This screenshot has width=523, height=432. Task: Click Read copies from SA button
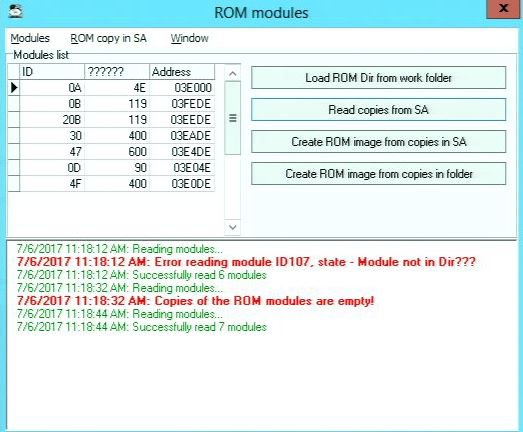pyautogui.click(x=379, y=110)
